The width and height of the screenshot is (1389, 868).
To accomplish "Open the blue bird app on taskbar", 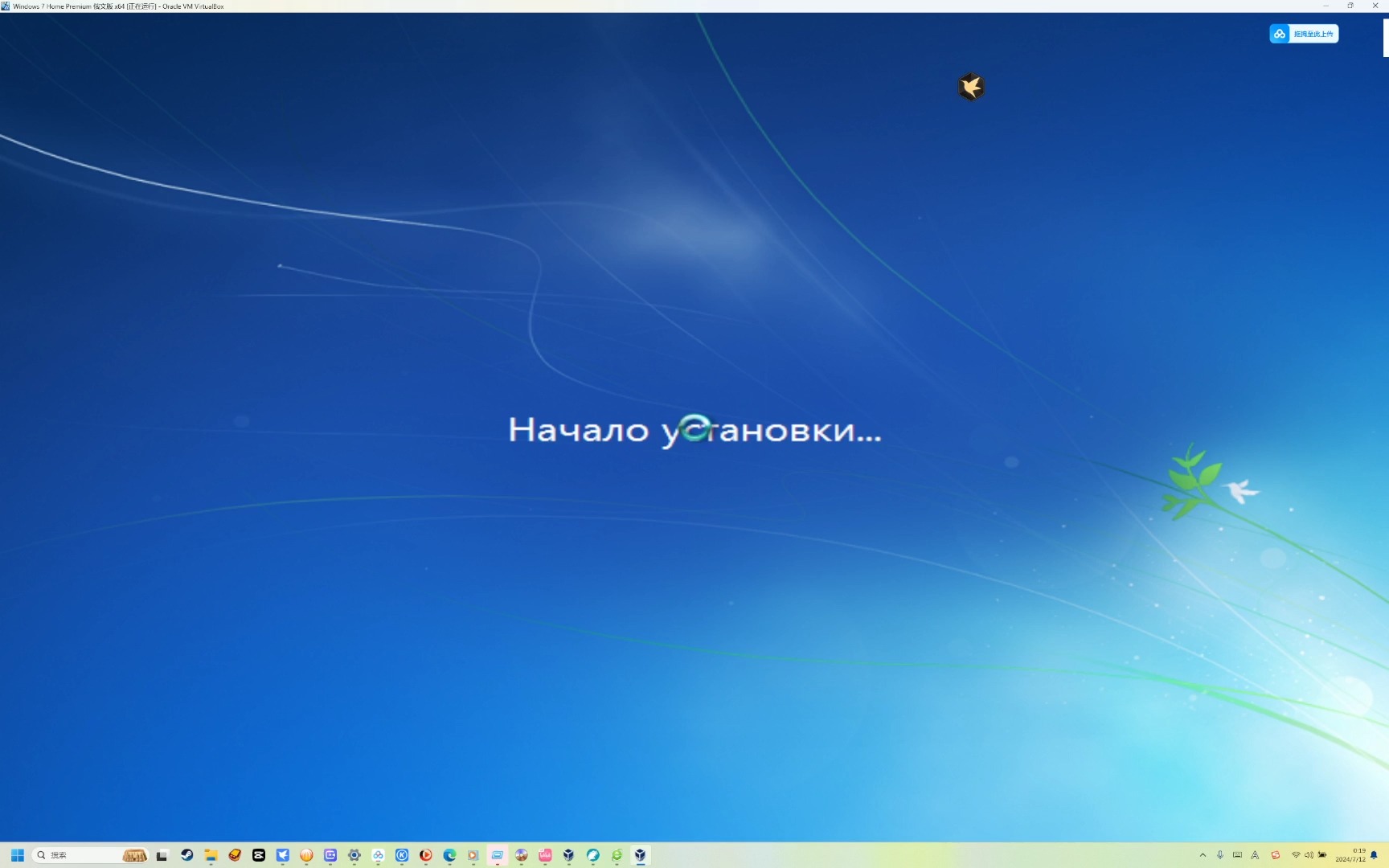I will pos(282,855).
